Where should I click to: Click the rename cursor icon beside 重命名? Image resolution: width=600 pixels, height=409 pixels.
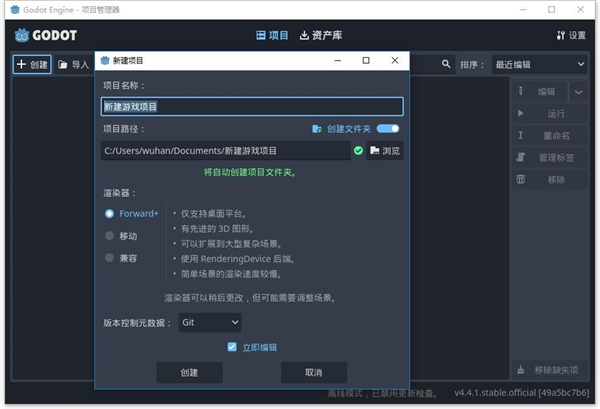click(520, 135)
